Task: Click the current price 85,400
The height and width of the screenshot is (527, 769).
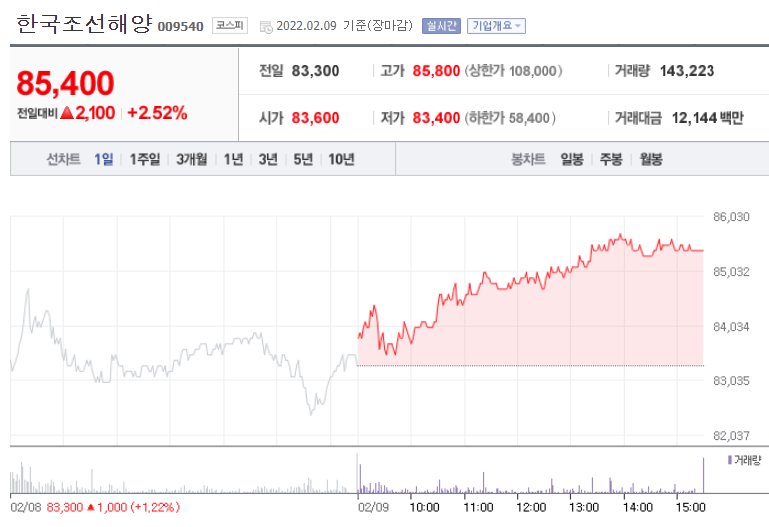Action: point(65,83)
